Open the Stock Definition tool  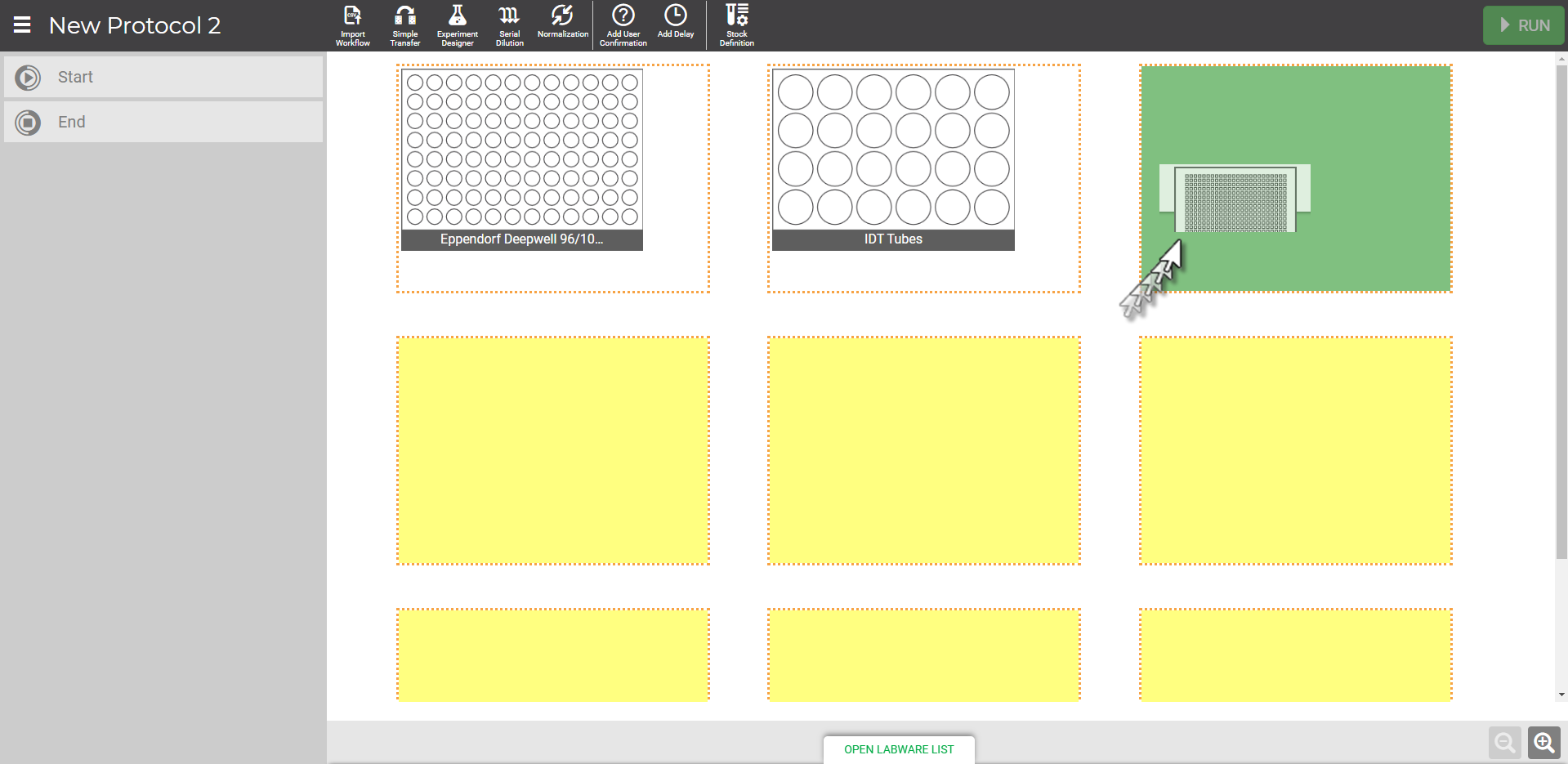click(737, 25)
